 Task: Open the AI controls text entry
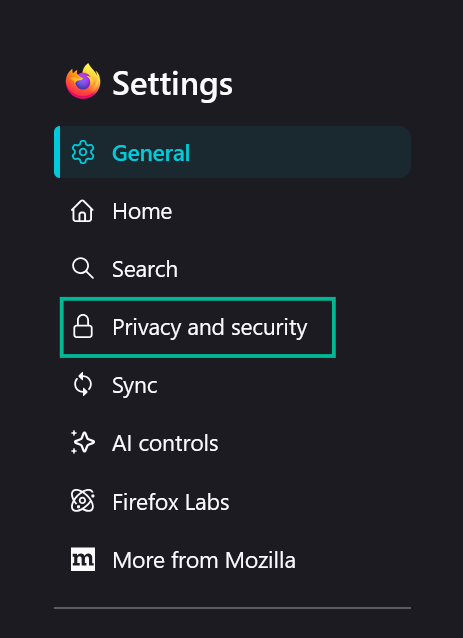tap(165, 443)
